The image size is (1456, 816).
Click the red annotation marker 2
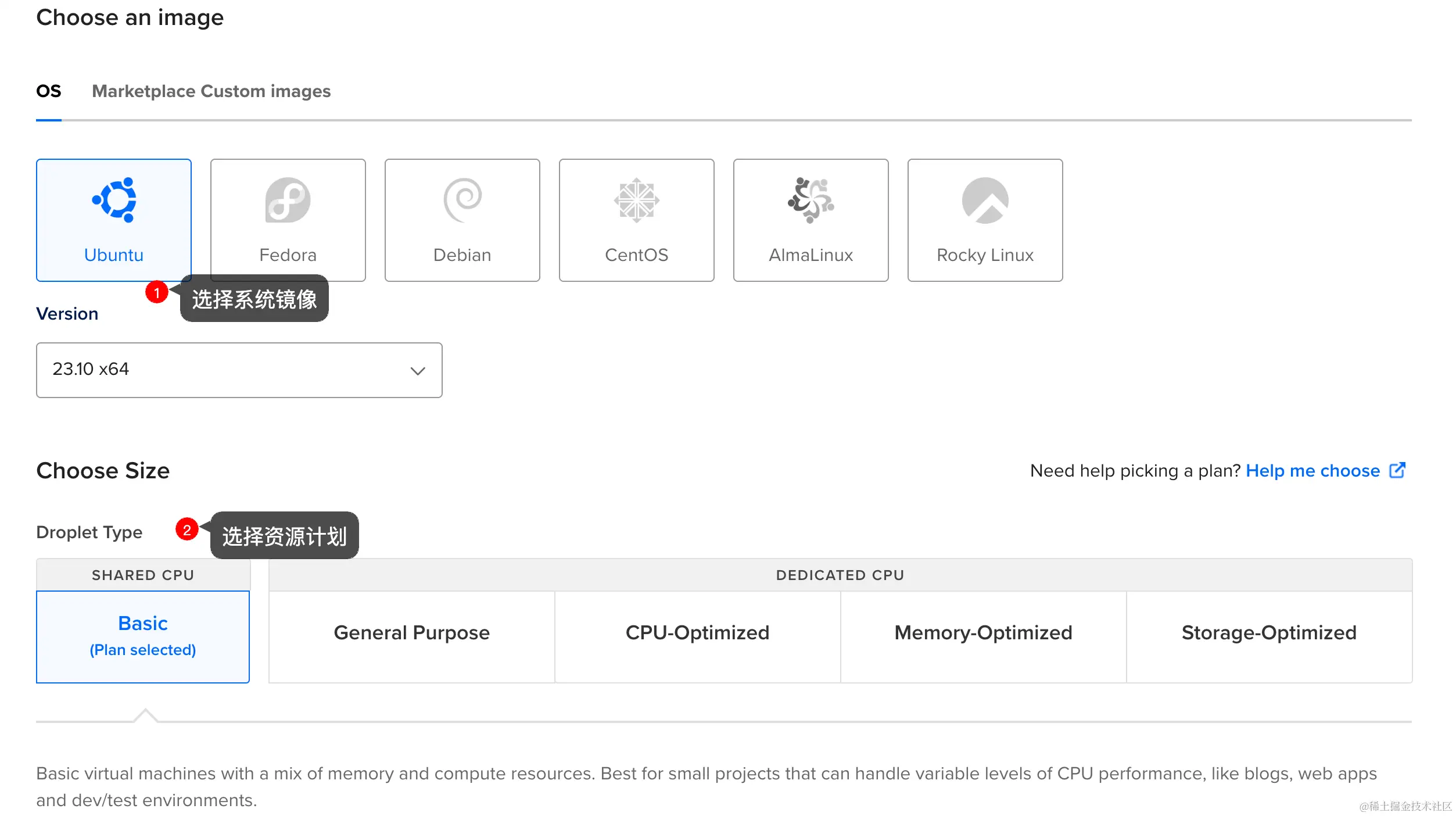187,529
